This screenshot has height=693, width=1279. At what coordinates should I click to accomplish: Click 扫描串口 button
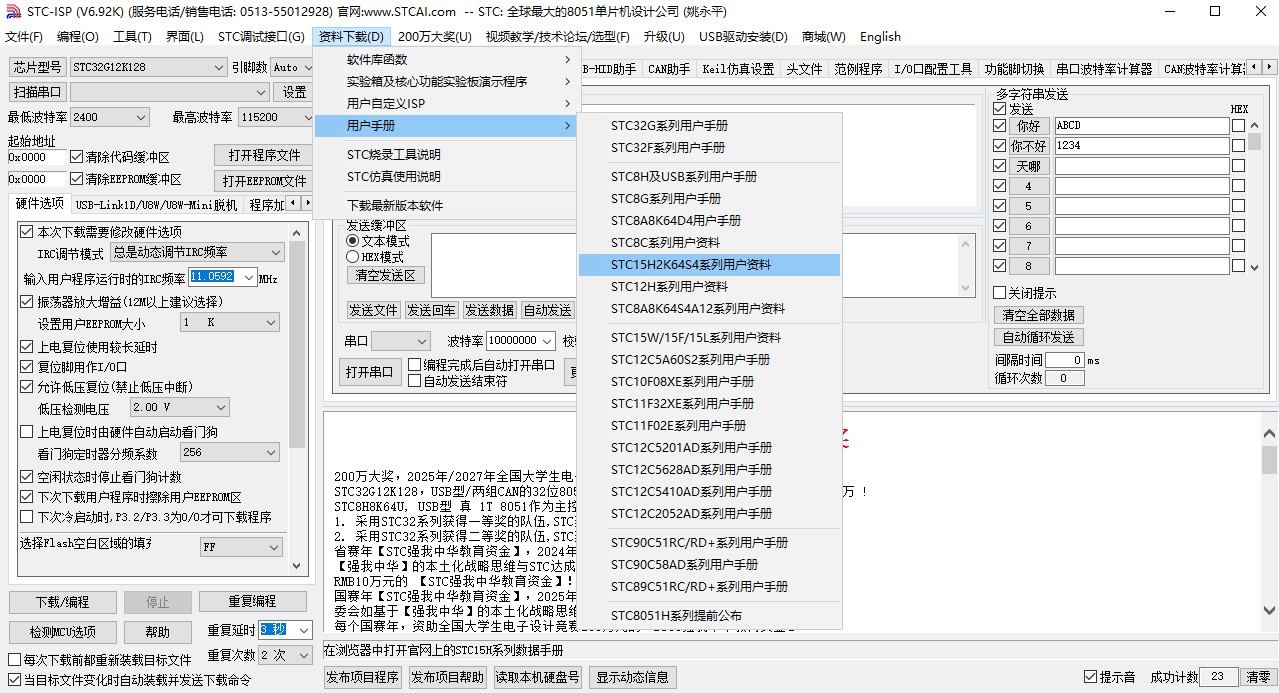pyautogui.click(x=38, y=92)
